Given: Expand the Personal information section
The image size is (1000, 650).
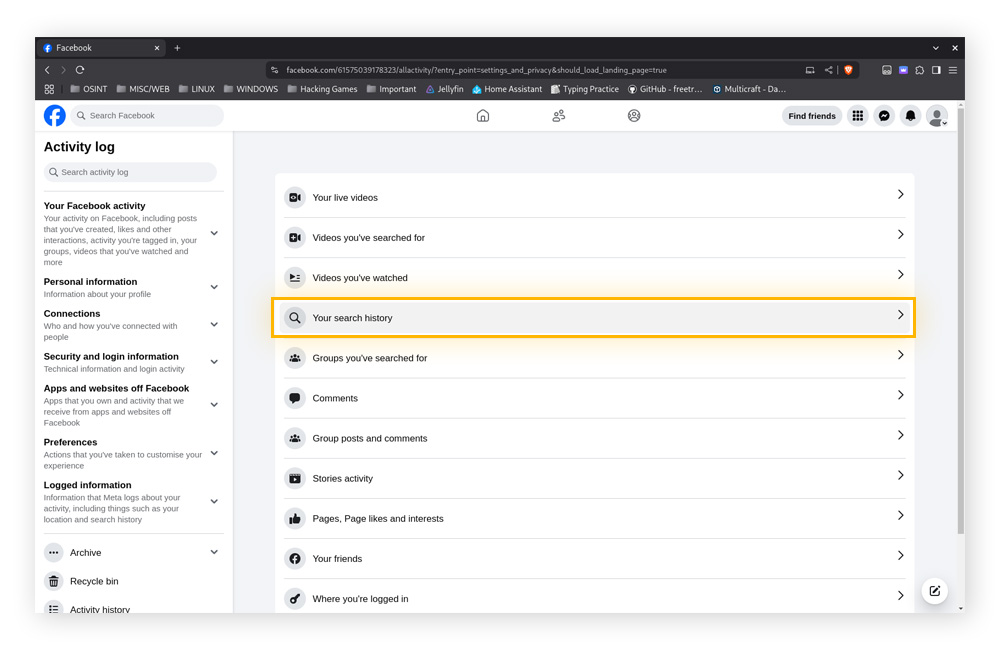Looking at the screenshot, I should pos(214,287).
